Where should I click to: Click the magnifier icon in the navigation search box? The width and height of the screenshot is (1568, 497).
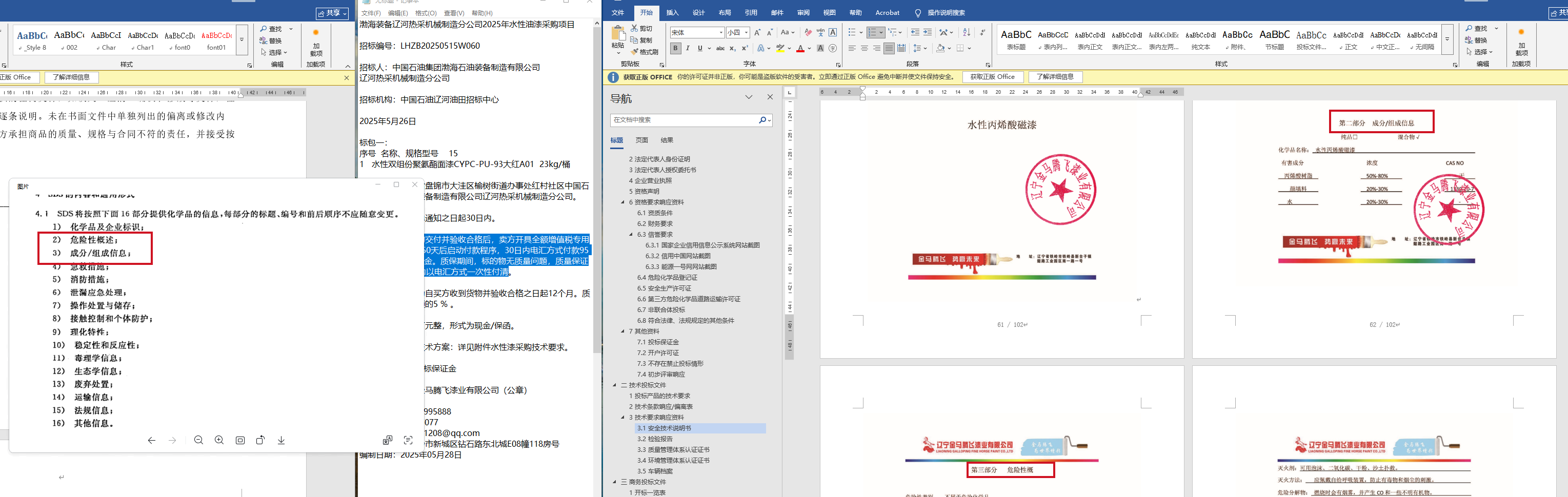tap(762, 120)
